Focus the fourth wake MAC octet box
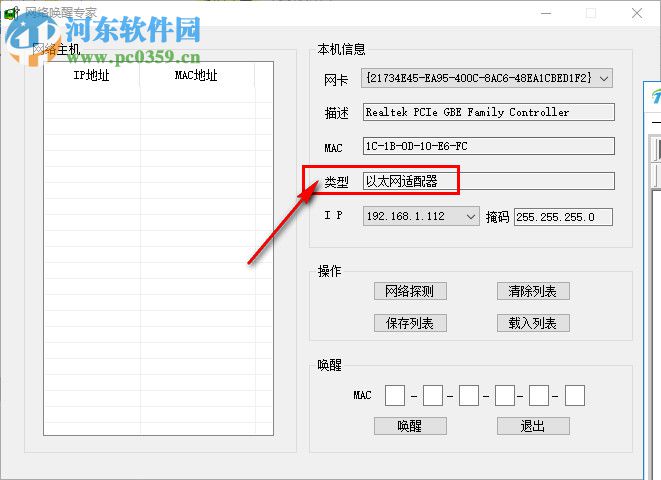This screenshot has height=480, width=661. click(505, 395)
